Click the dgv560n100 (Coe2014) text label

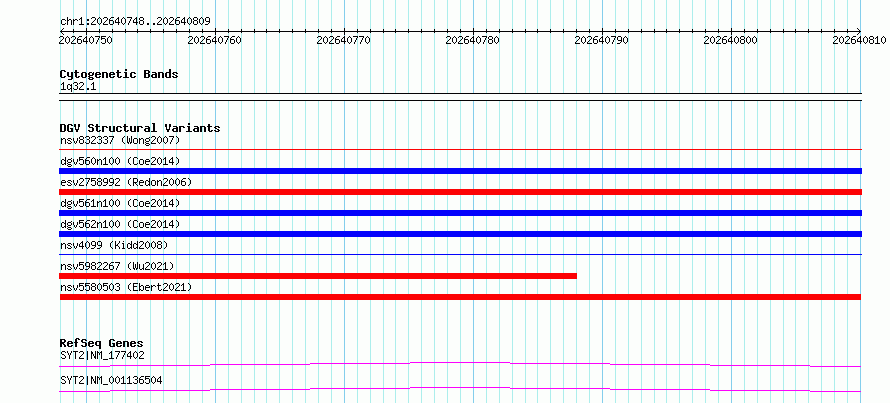tap(120, 161)
